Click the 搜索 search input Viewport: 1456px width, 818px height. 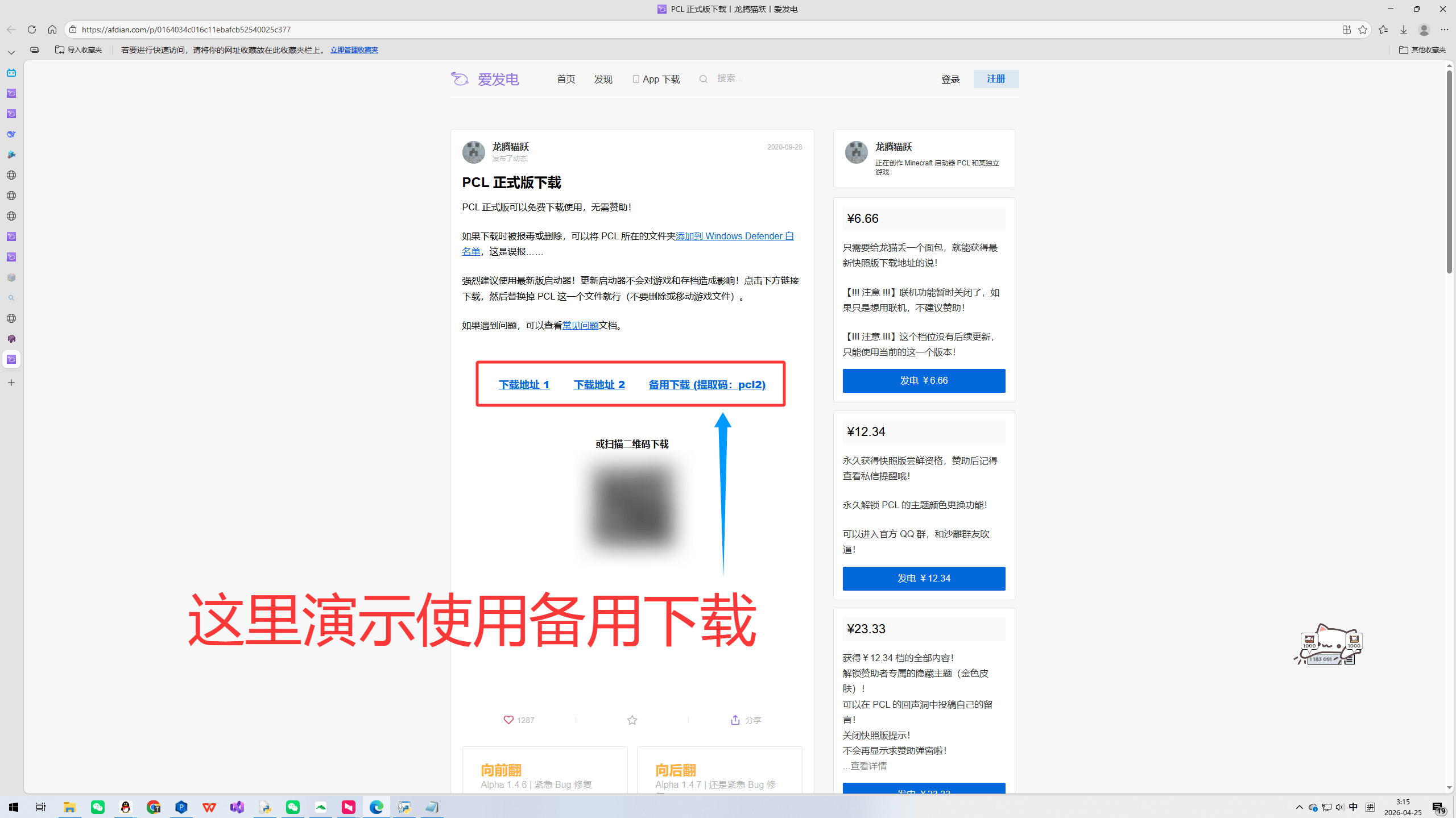pos(730,78)
